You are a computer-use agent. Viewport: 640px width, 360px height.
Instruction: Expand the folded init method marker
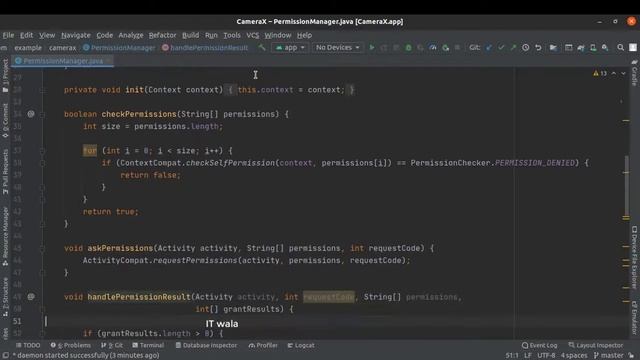point(42,90)
